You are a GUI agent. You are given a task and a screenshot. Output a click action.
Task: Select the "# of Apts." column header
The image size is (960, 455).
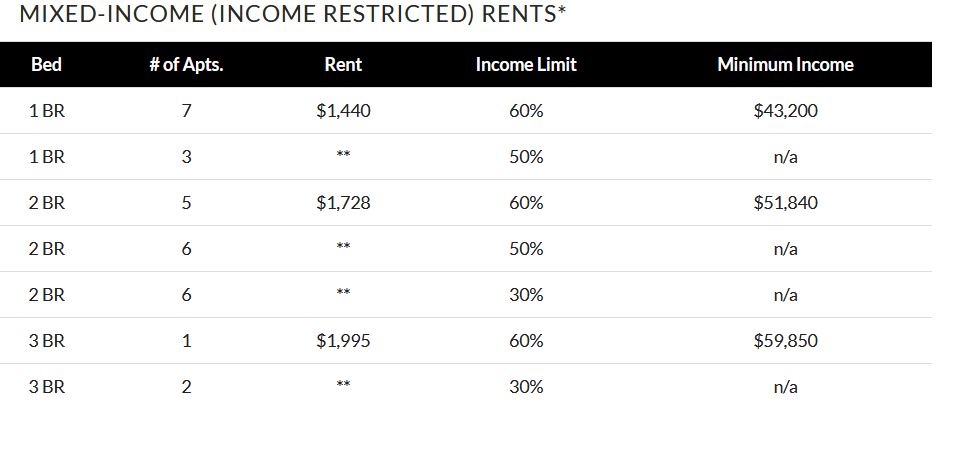(186, 65)
